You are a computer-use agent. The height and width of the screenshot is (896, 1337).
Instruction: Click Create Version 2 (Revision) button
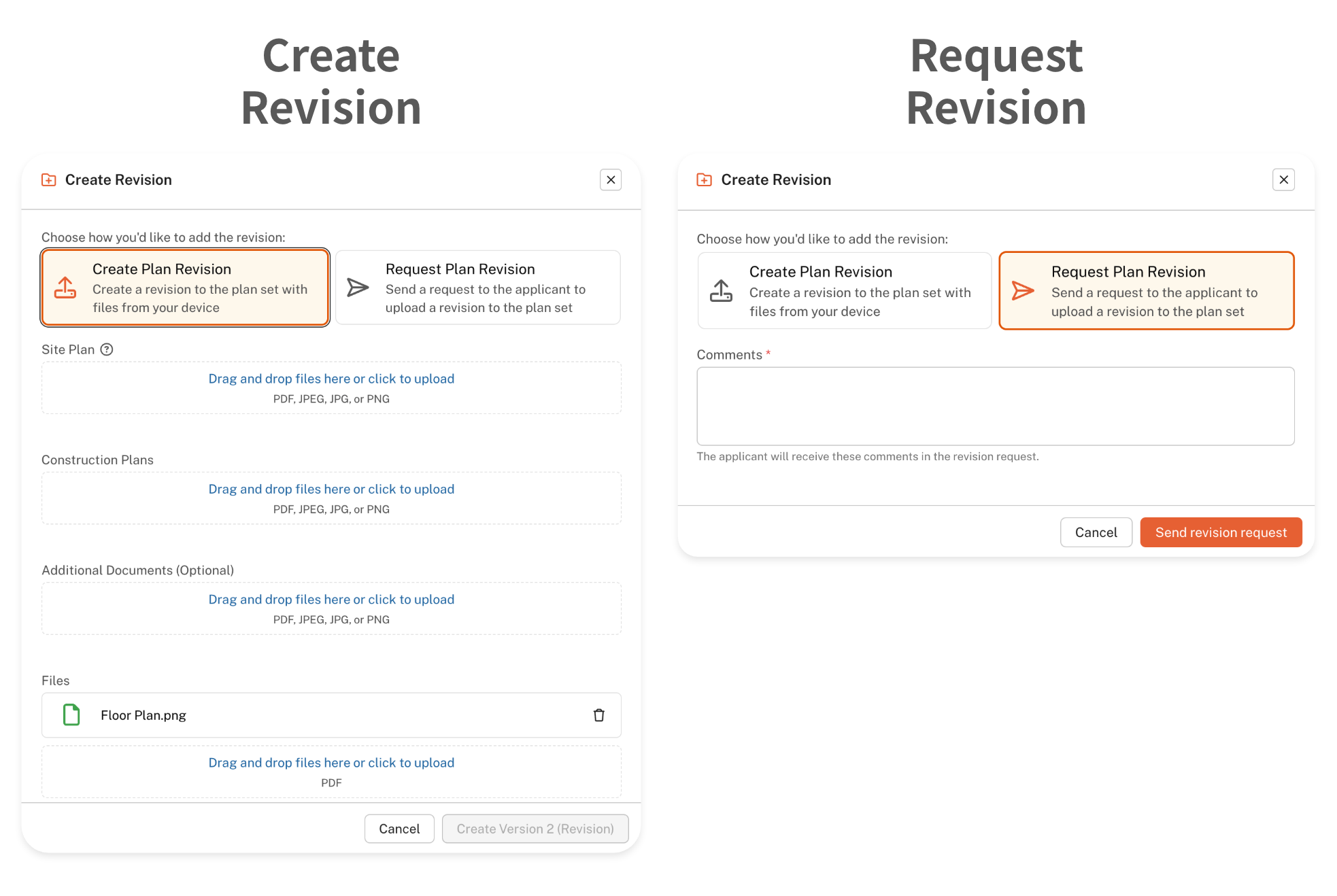coord(535,829)
